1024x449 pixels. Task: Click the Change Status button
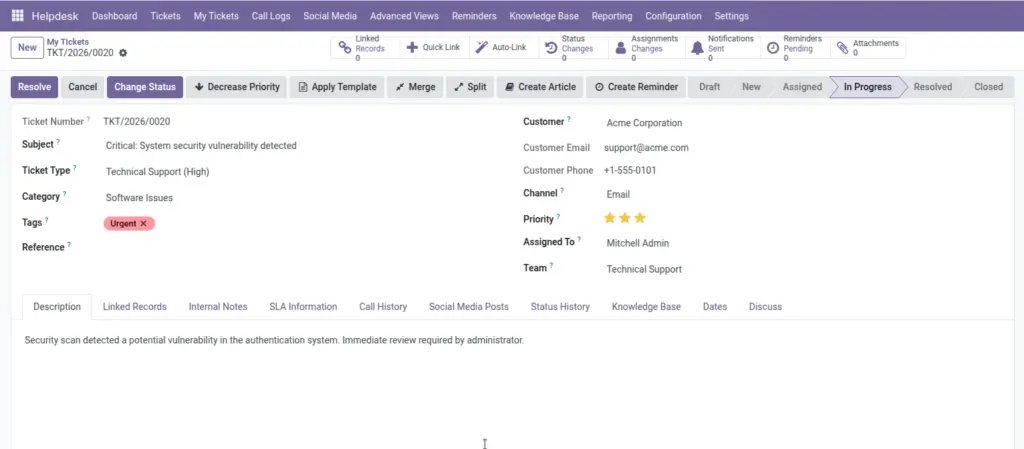click(x=145, y=87)
